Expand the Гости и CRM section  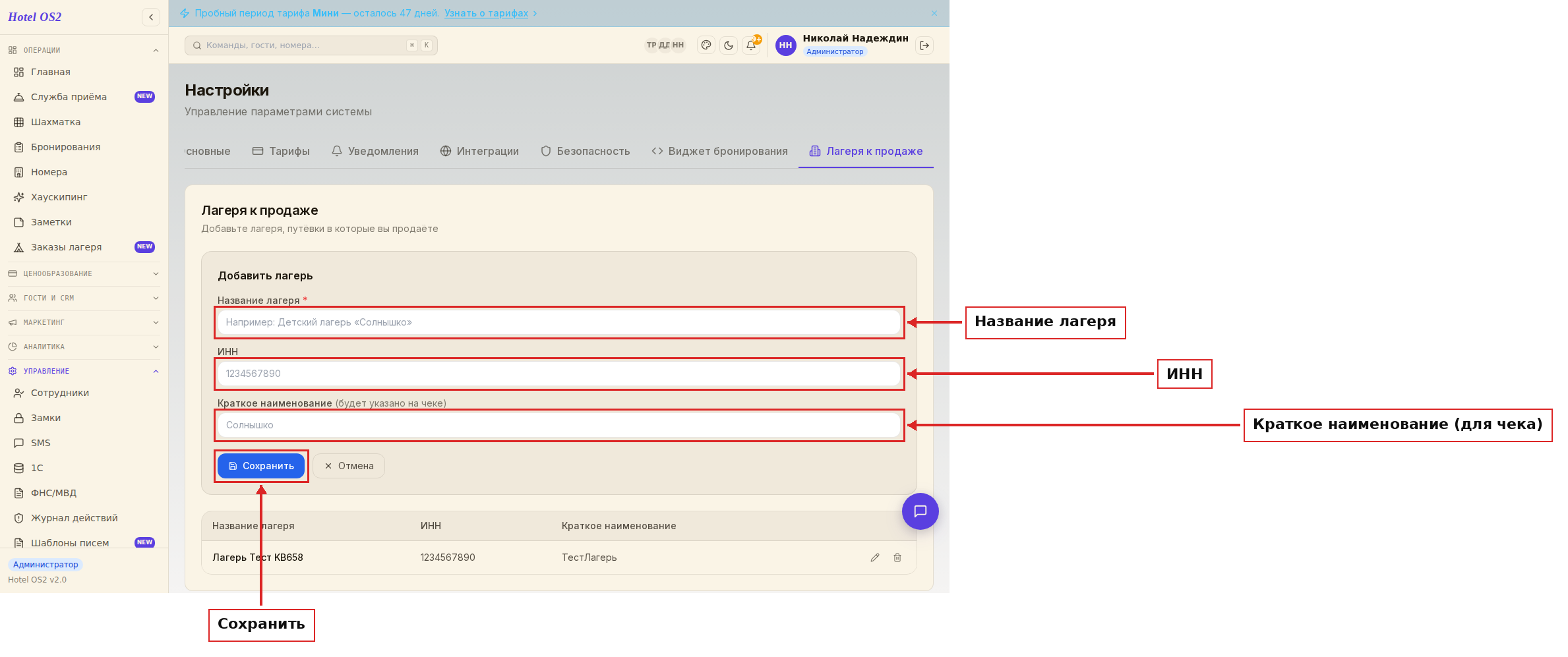[84, 298]
